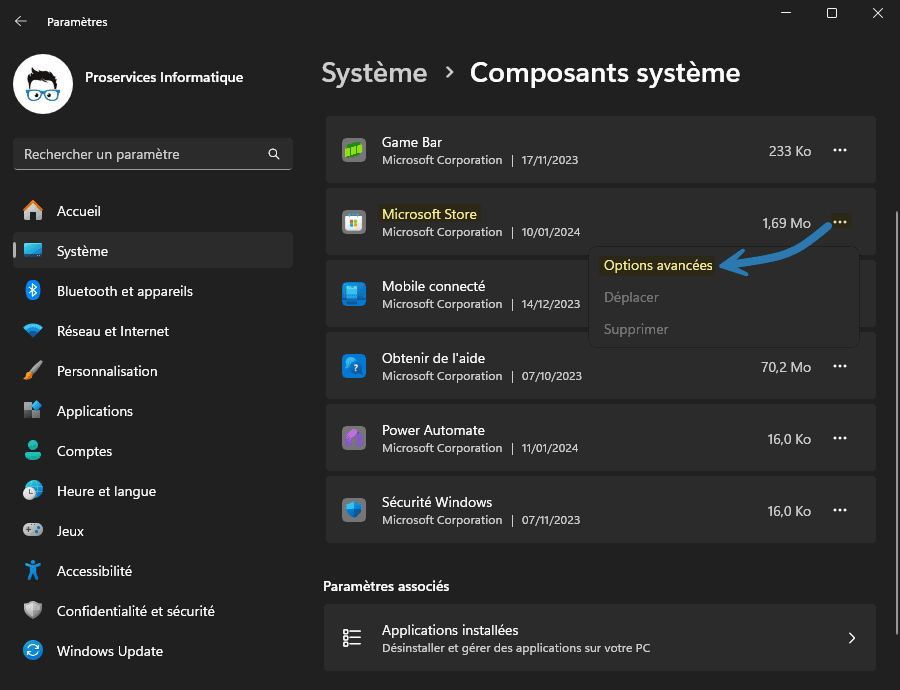Image resolution: width=900 pixels, height=690 pixels.
Task: Click the Microsoft Store icon
Action: [x=353, y=221]
